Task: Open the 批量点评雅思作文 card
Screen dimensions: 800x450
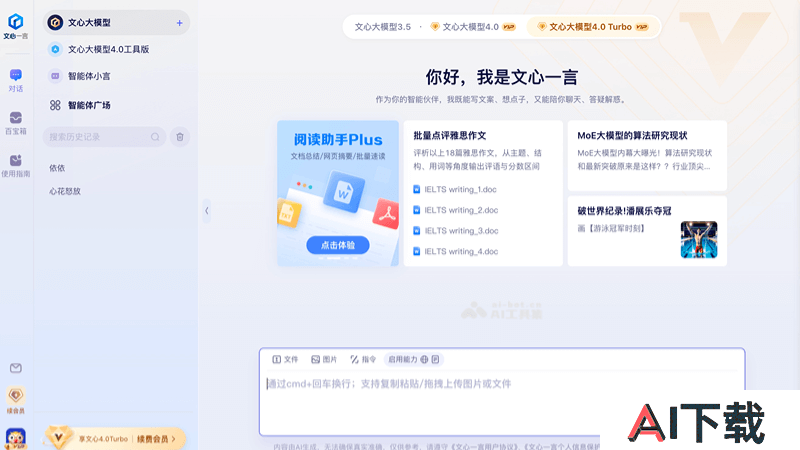Action: [483, 193]
